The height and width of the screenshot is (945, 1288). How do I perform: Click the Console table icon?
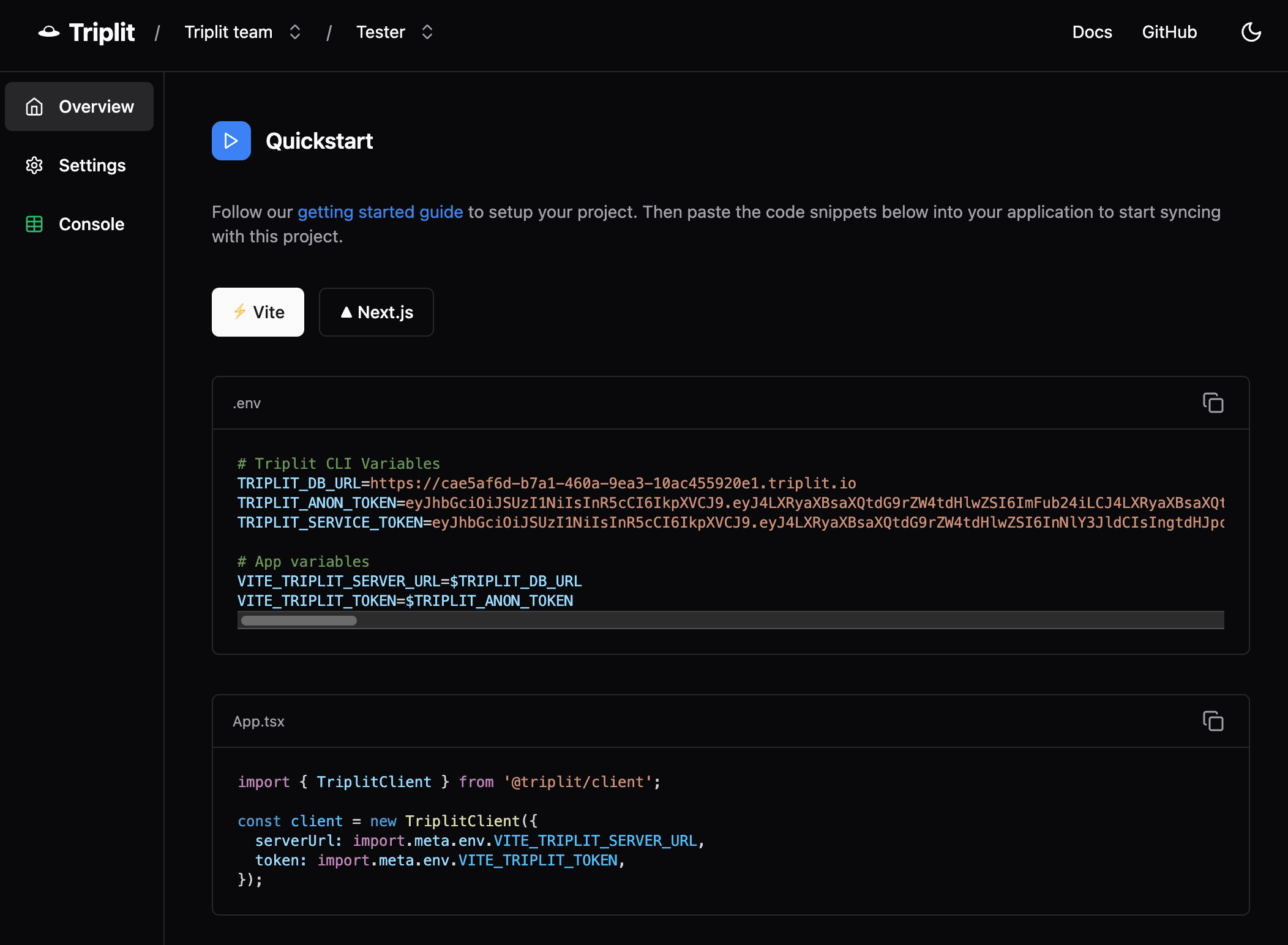pos(34,224)
